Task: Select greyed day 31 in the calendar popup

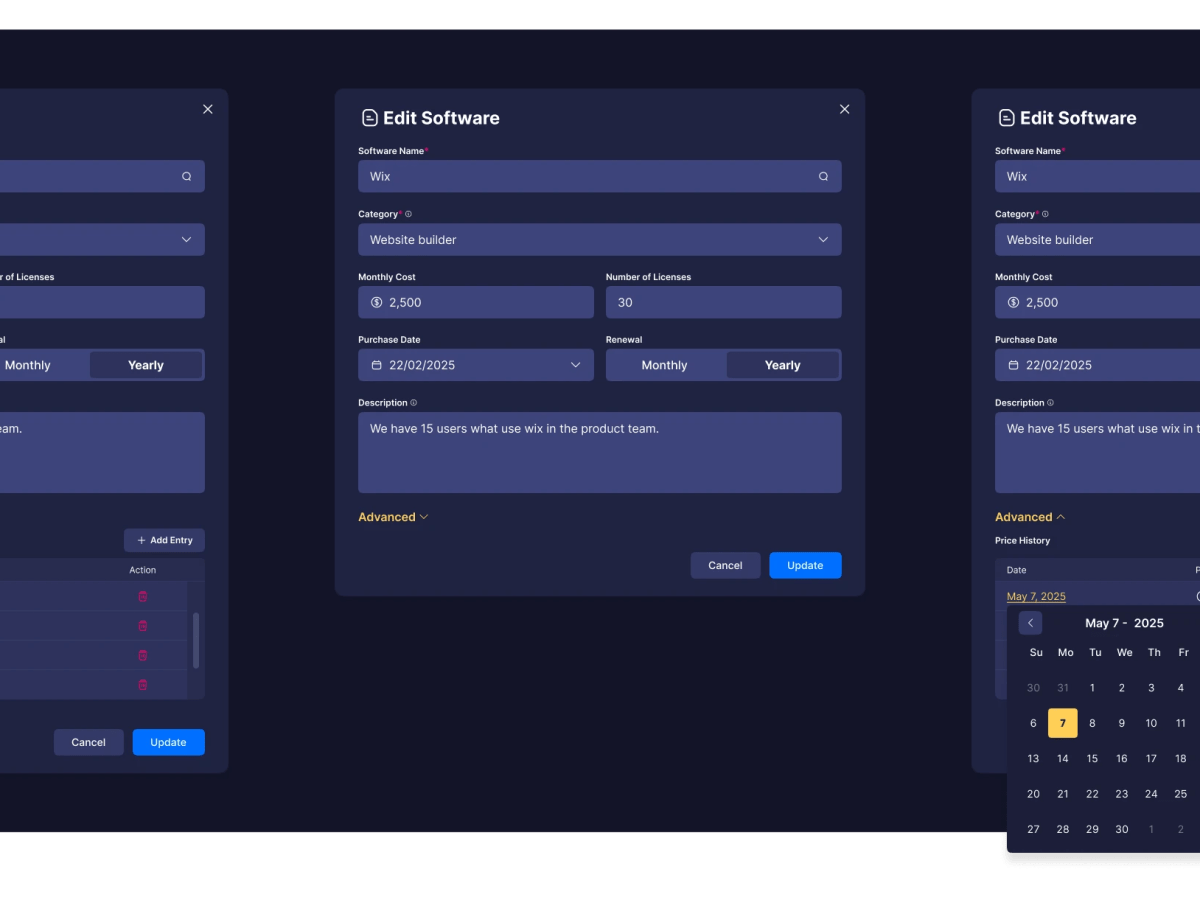Action: (1063, 688)
